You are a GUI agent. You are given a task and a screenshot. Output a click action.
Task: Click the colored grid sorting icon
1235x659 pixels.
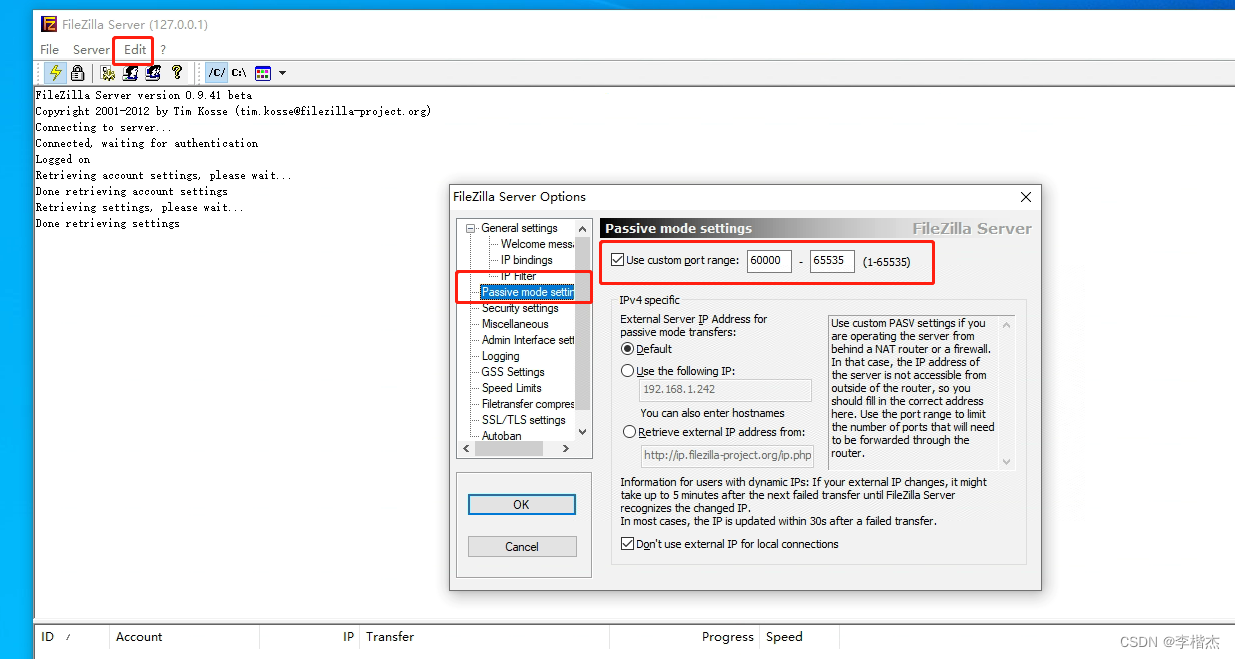[x=263, y=73]
